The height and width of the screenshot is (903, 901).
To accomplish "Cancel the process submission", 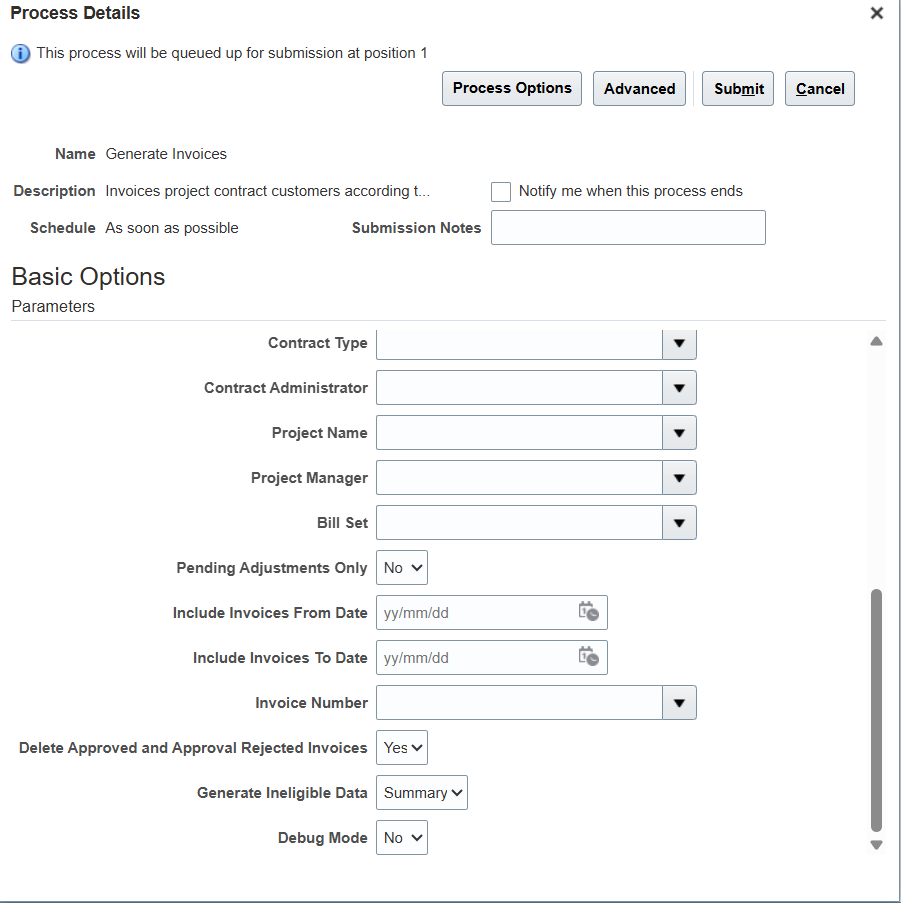I will [820, 88].
